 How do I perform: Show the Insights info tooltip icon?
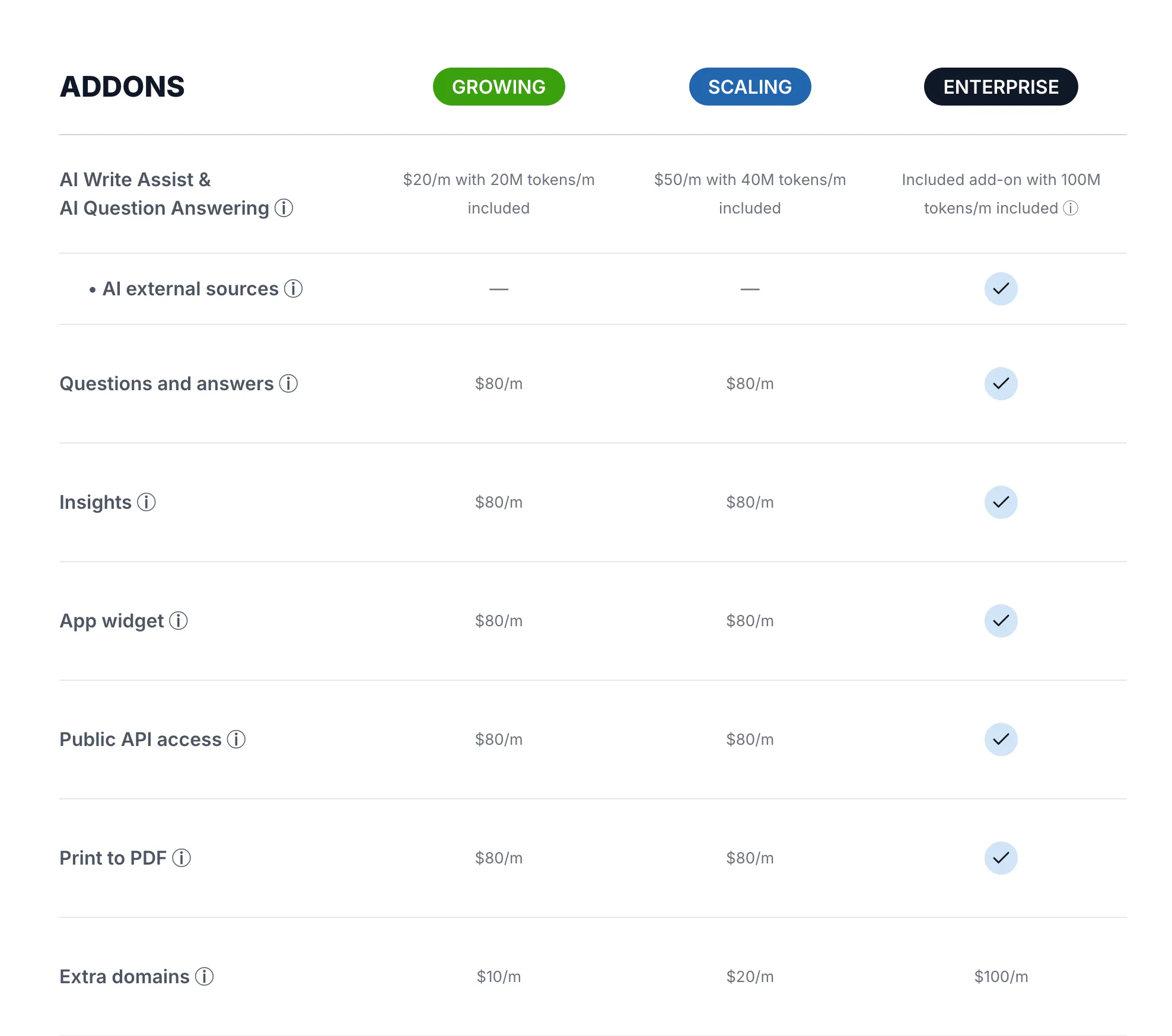coord(146,502)
